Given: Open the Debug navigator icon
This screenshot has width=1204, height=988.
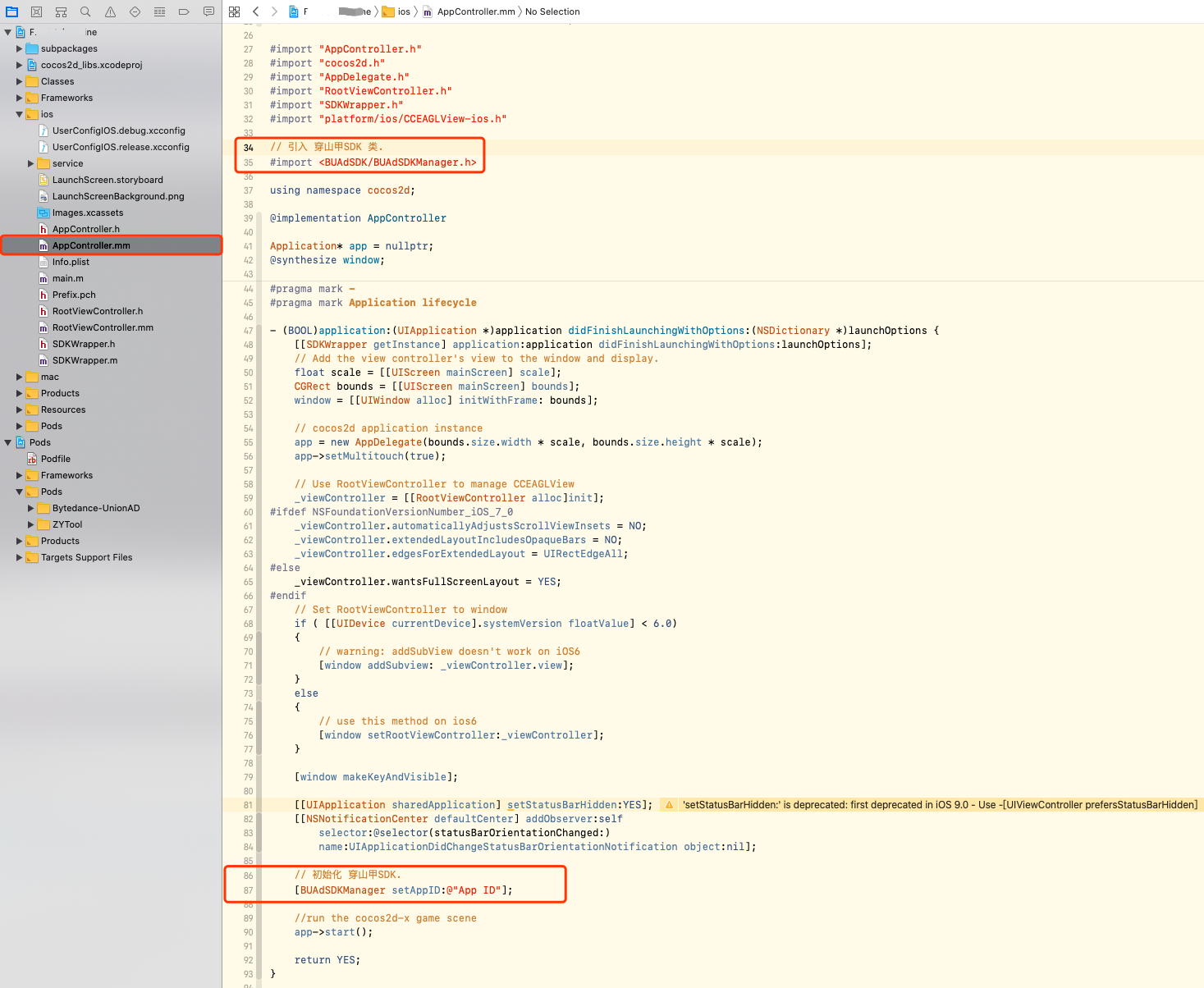Looking at the screenshot, I should (159, 11).
